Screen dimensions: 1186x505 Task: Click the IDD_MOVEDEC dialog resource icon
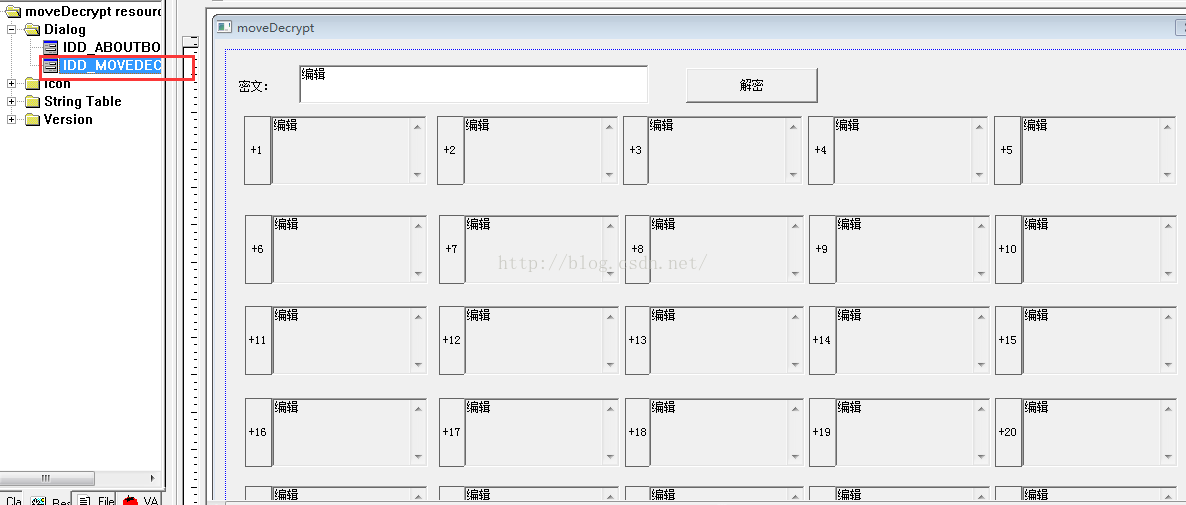coord(51,66)
